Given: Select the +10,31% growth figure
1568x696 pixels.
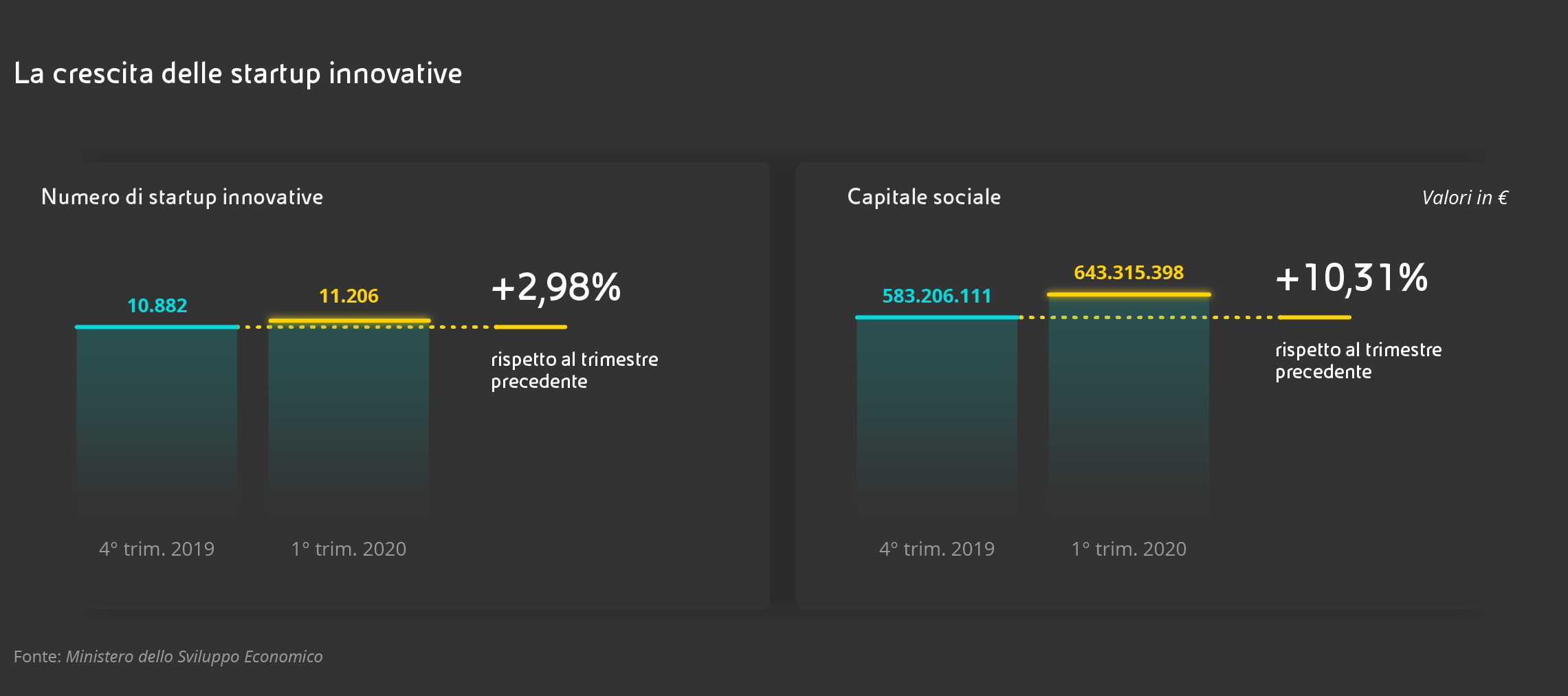Looking at the screenshot, I should pos(1351,278).
